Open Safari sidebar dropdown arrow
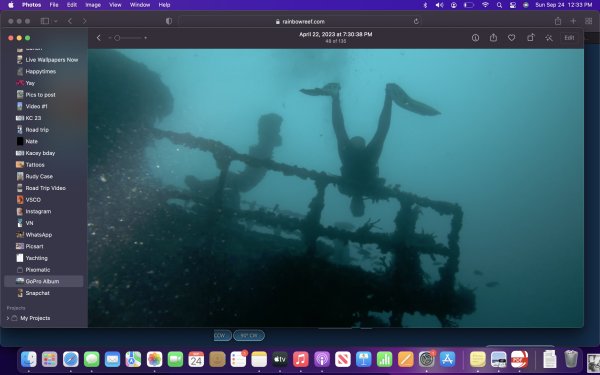This screenshot has height=375, width=600. click(56, 21)
